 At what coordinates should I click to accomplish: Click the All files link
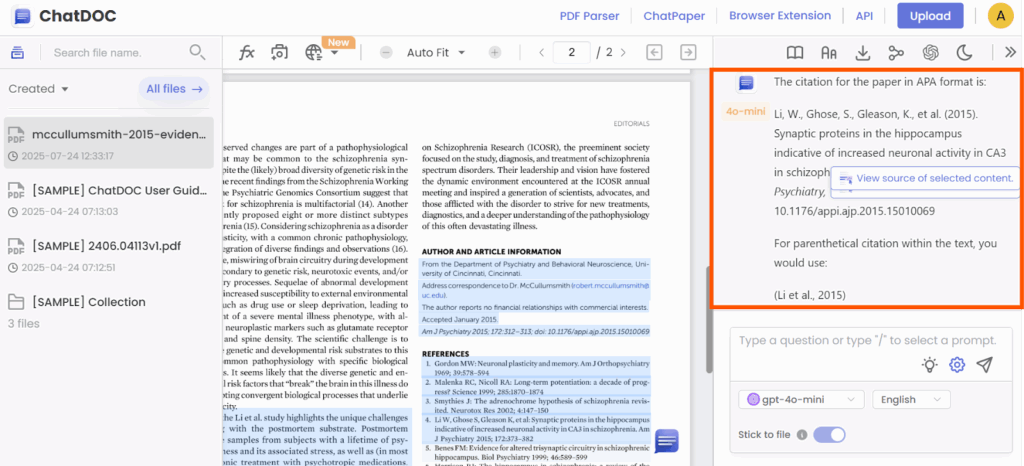[174, 89]
